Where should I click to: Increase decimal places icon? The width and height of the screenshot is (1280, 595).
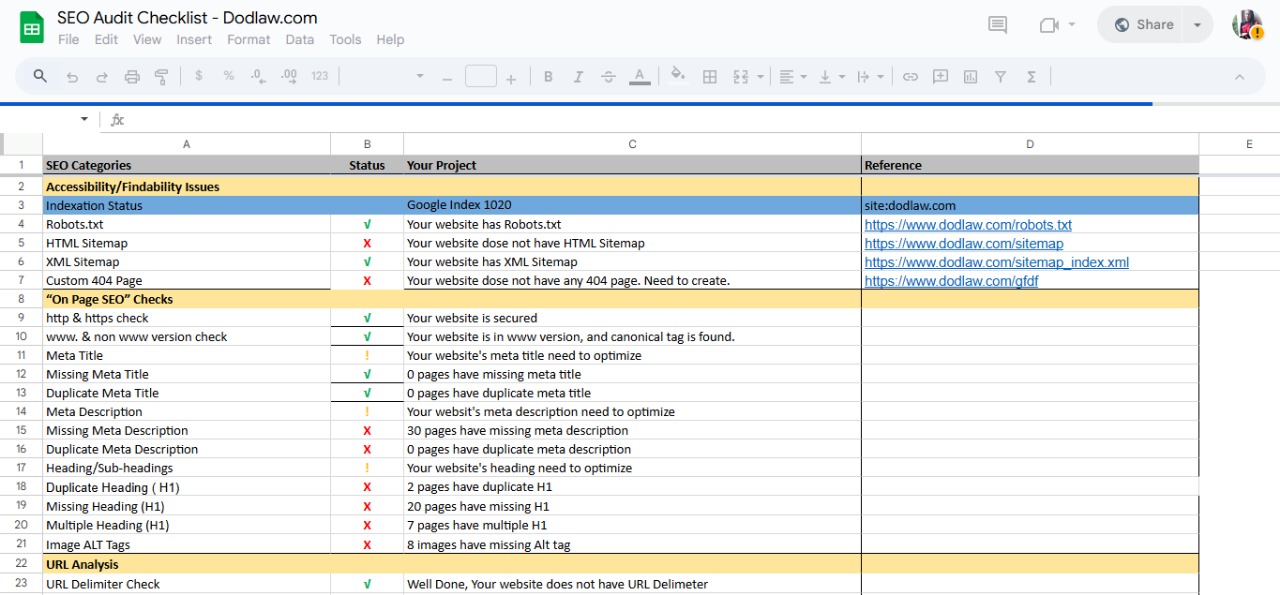(289, 76)
